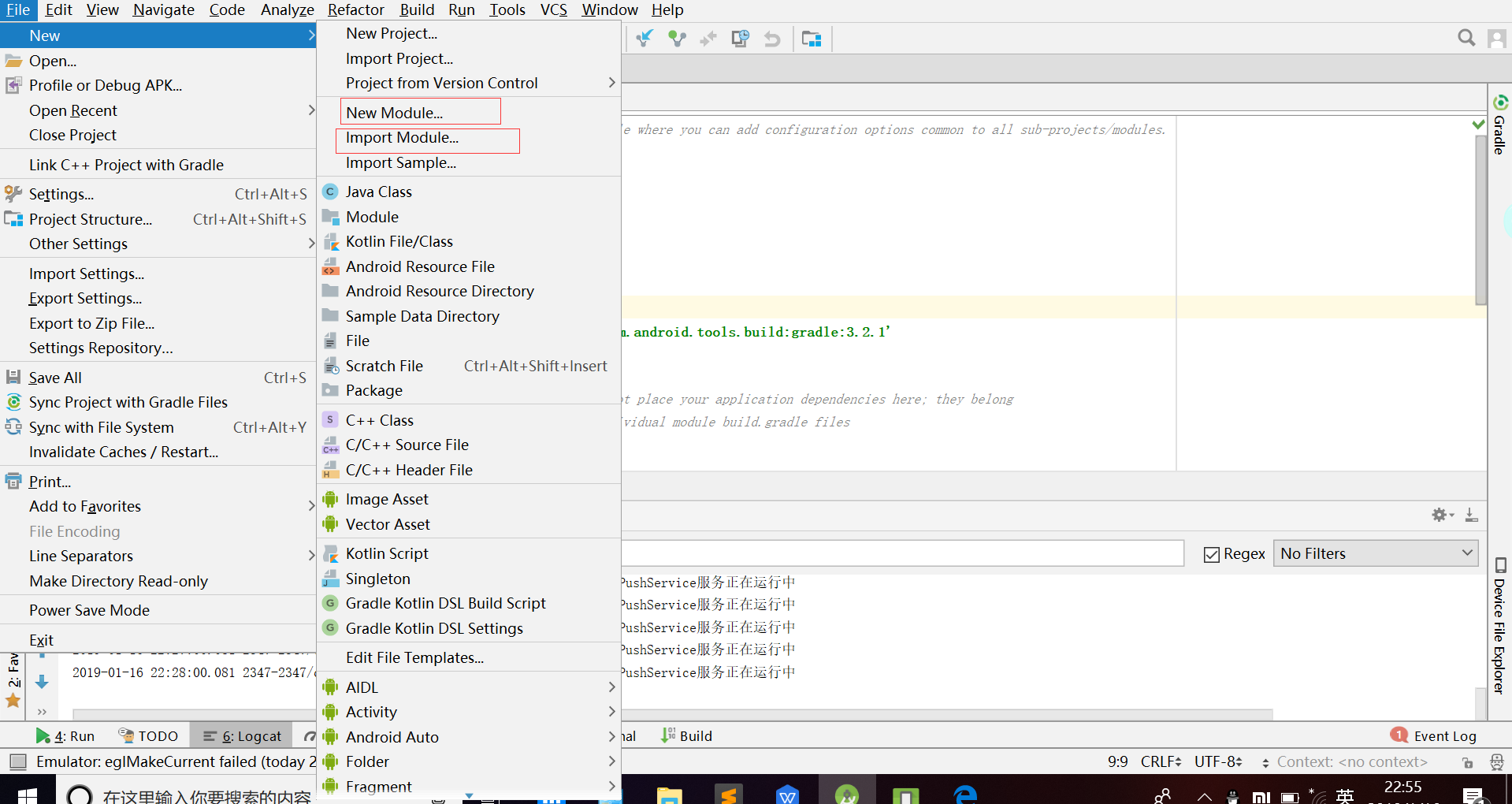Expand the Folder submenu

(468, 761)
